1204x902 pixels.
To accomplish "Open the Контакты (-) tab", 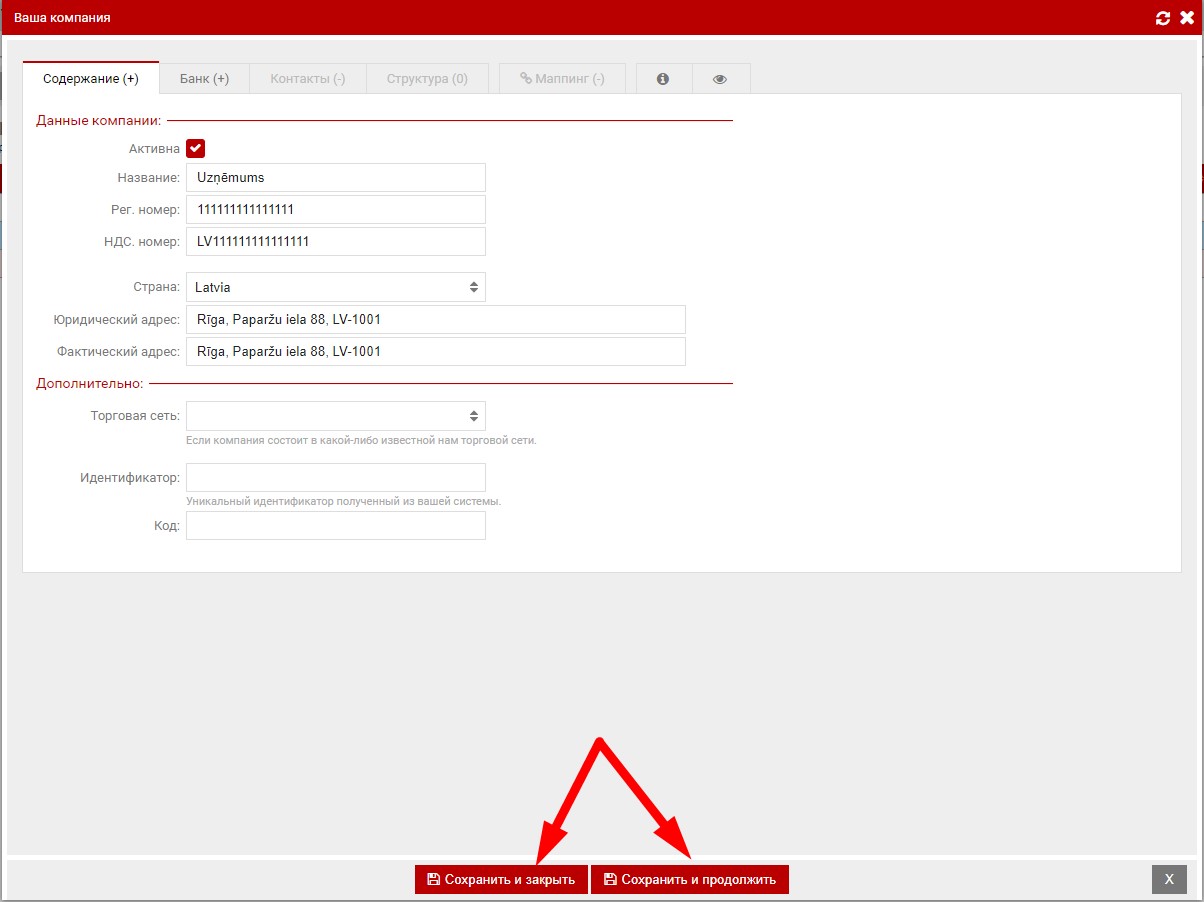I will pyautogui.click(x=307, y=79).
